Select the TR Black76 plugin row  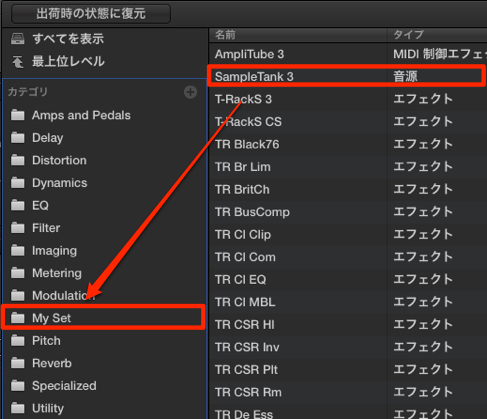pos(348,144)
